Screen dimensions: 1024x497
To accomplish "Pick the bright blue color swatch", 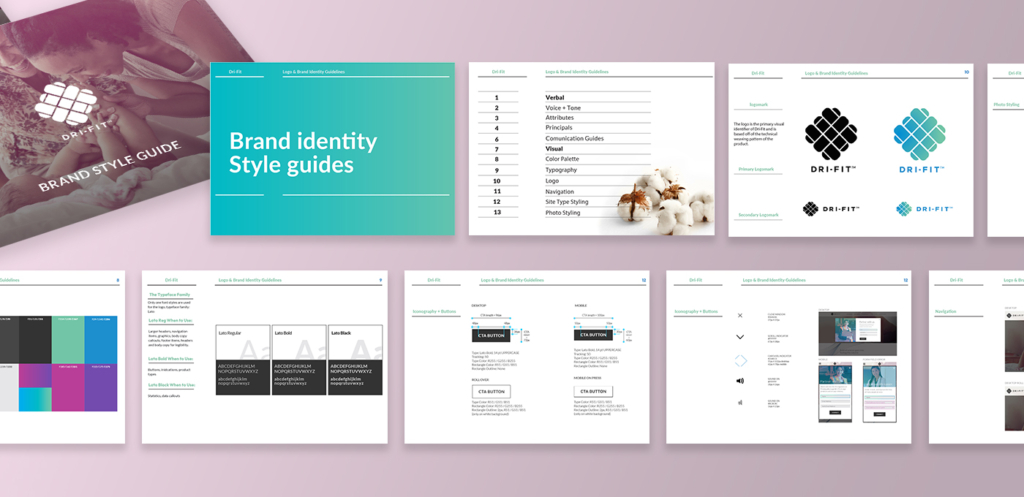I will [101, 340].
